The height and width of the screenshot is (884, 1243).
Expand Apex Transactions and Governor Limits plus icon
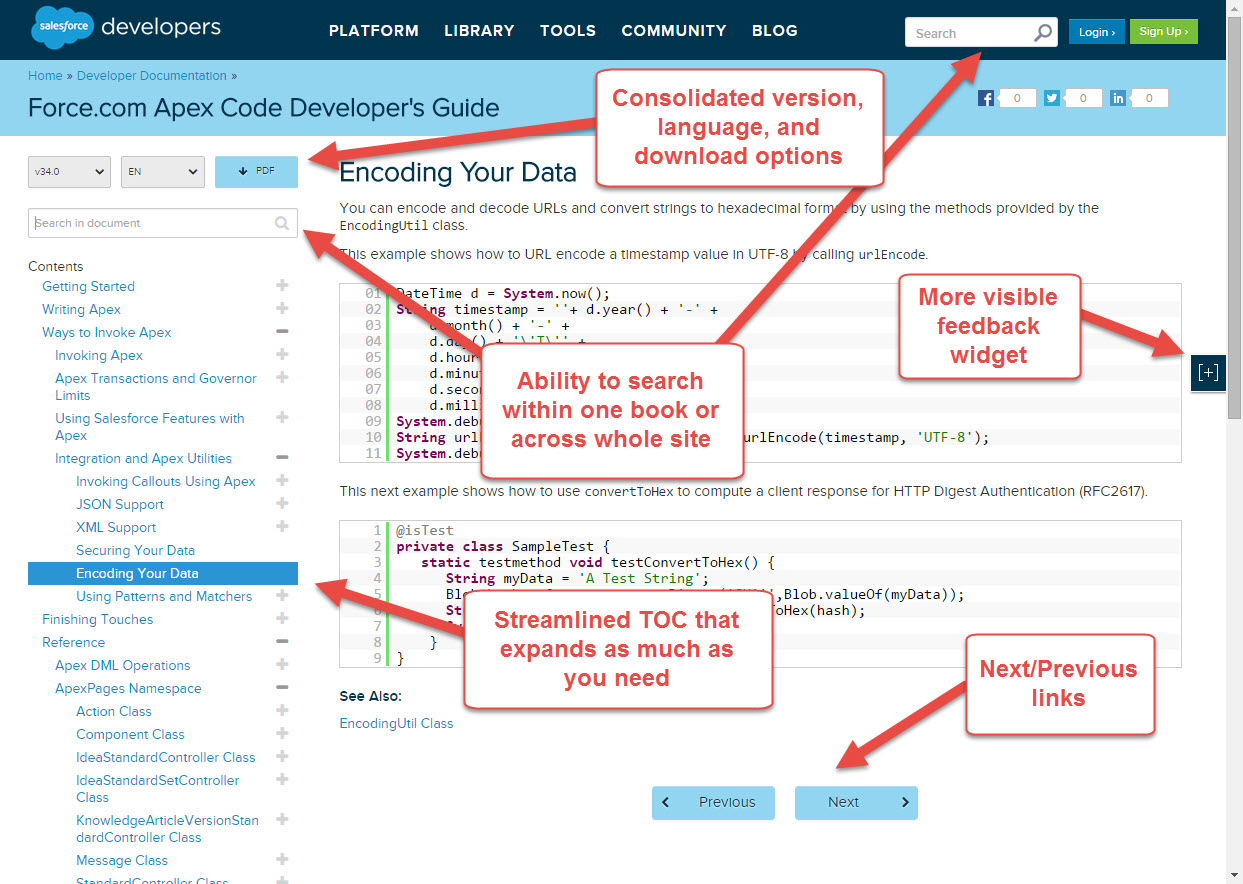click(x=282, y=378)
